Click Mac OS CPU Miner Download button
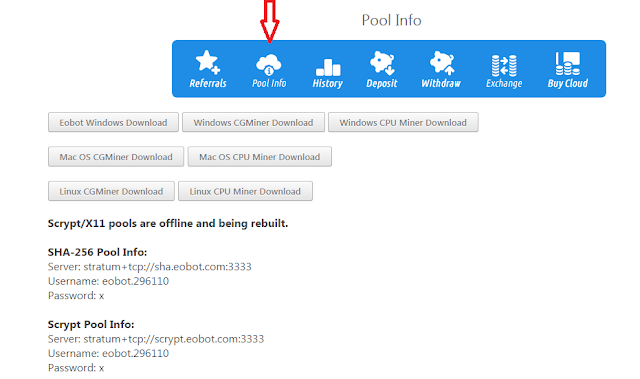The image size is (640, 379). pyautogui.click(x=260, y=157)
